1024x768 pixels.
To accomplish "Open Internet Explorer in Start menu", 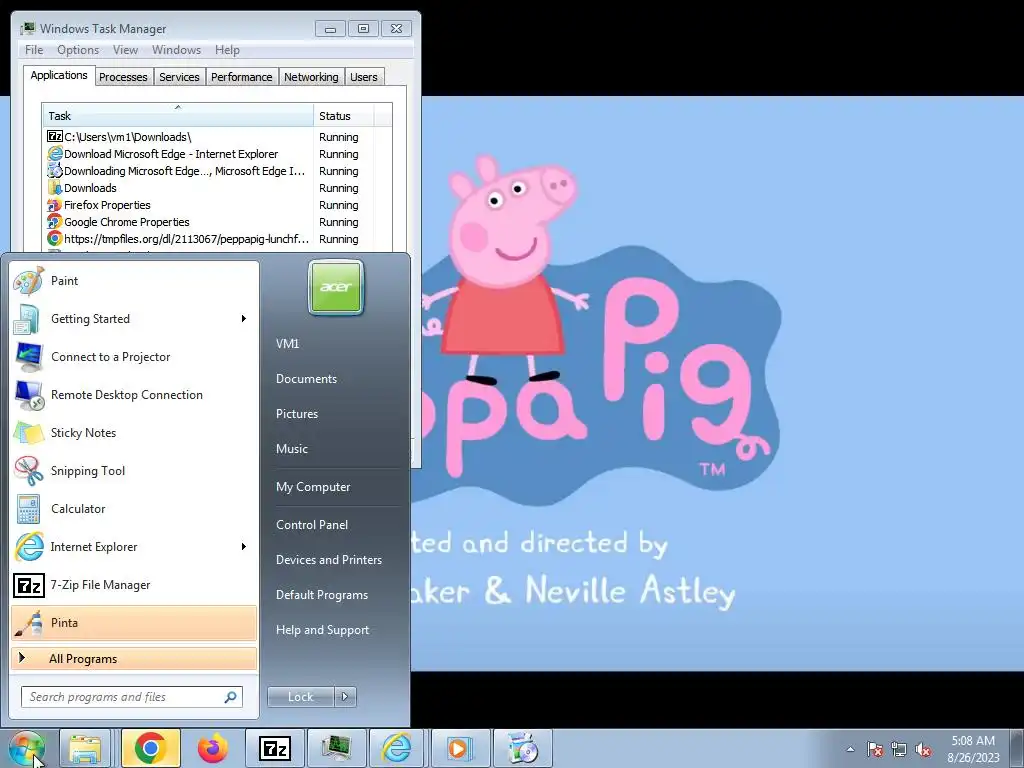I will pos(134,547).
